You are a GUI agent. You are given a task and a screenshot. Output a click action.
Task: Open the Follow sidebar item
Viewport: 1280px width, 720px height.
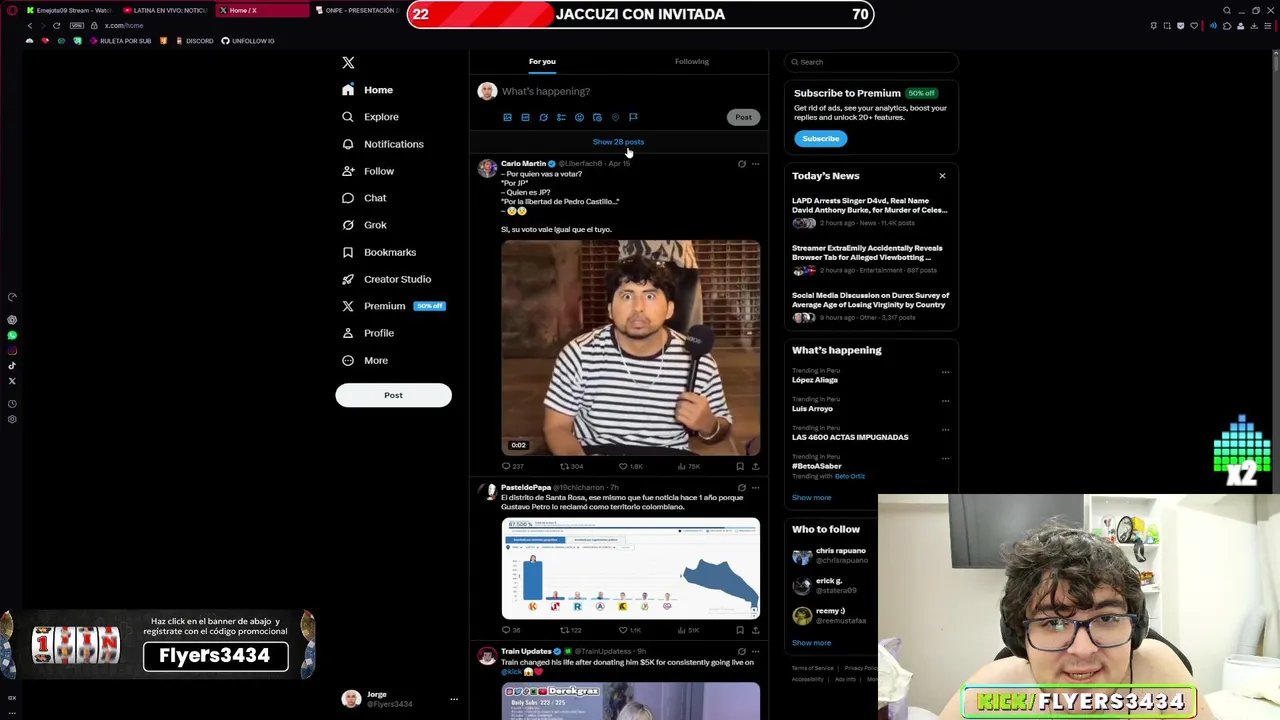pos(368,171)
